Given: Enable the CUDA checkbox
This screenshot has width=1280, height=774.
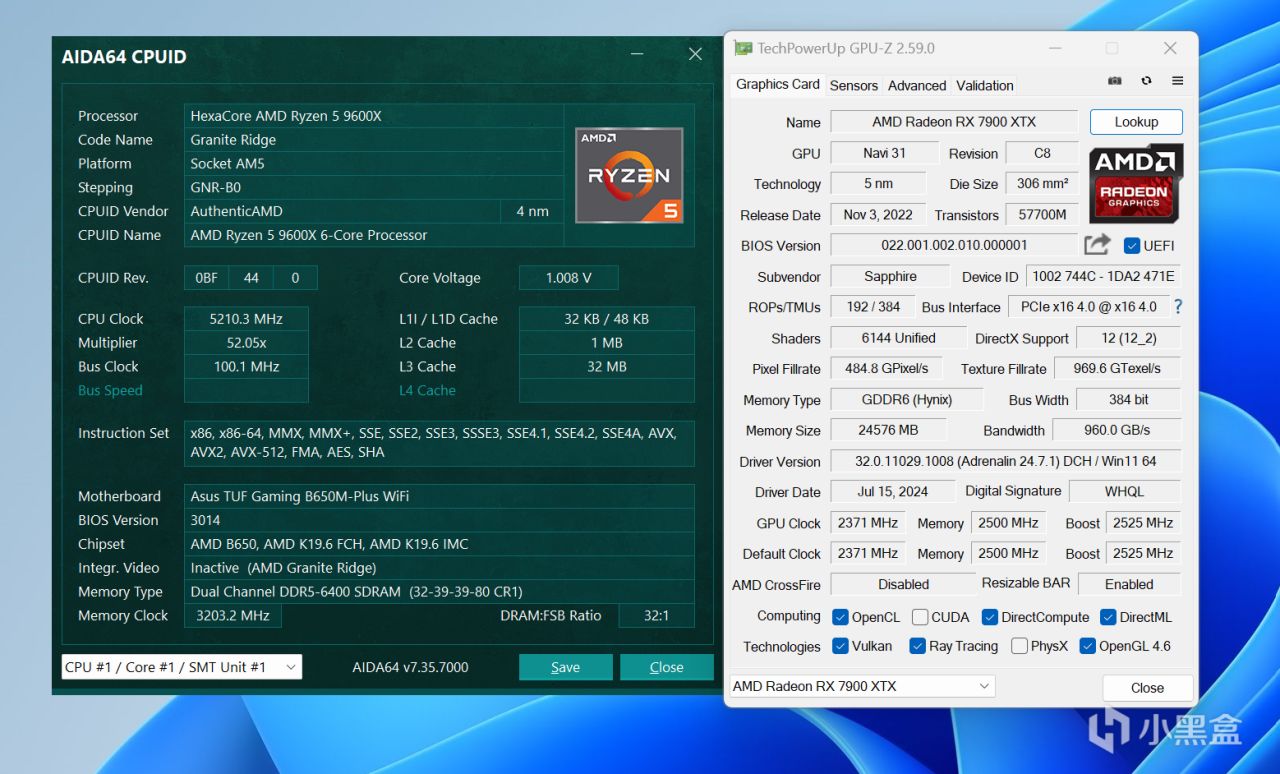Looking at the screenshot, I should coord(920,617).
